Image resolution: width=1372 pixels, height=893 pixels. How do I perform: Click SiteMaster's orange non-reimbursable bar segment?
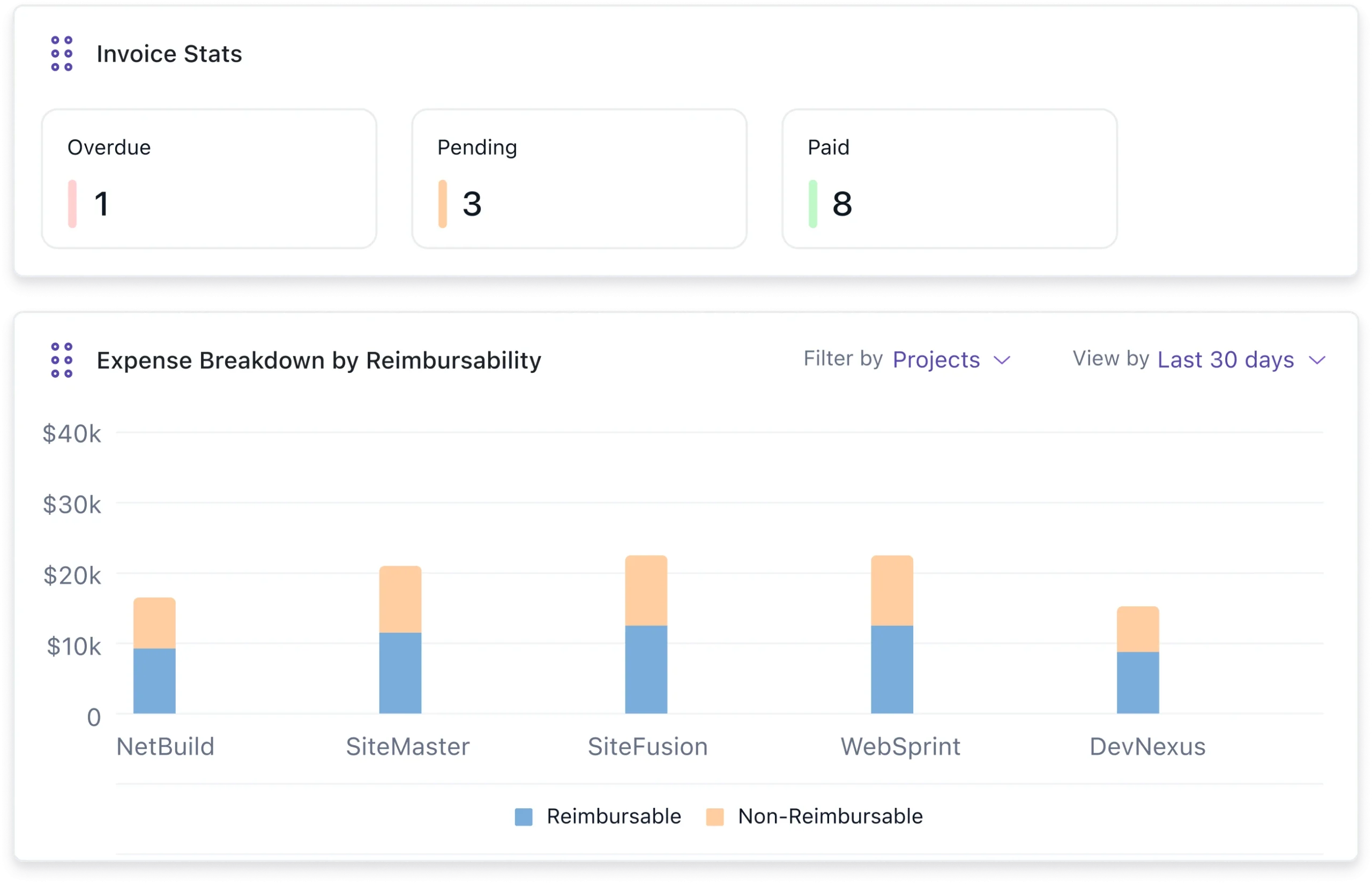pos(400,599)
